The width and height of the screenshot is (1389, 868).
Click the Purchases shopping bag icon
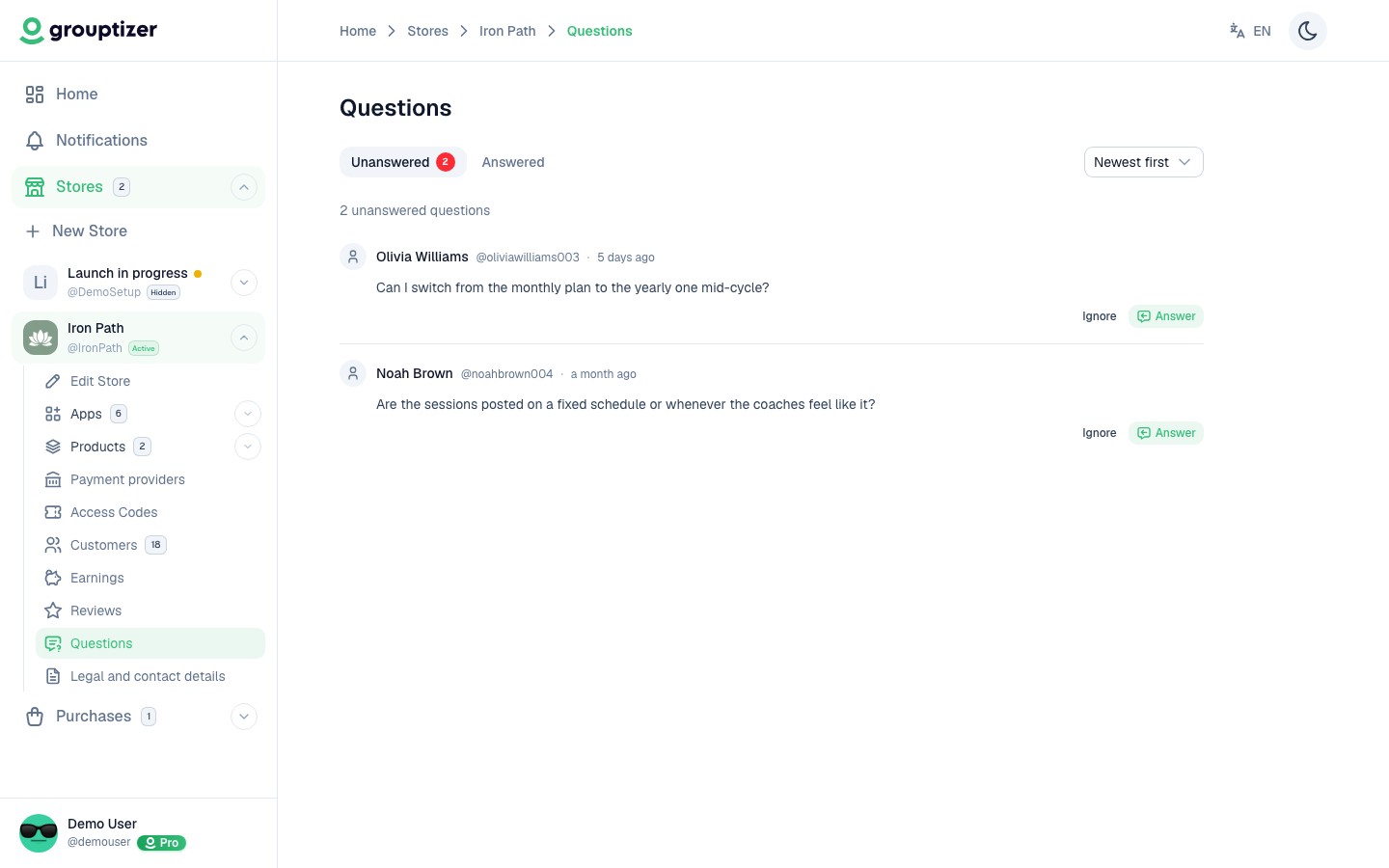pyautogui.click(x=35, y=717)
